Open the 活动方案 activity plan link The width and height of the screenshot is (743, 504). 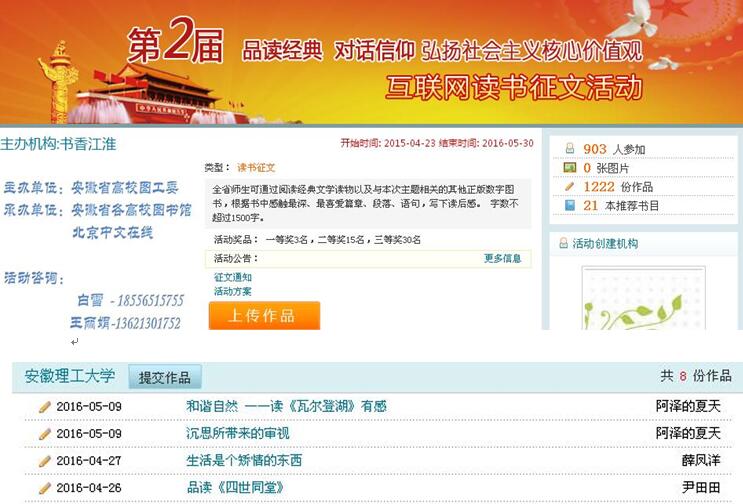point(232,291)
